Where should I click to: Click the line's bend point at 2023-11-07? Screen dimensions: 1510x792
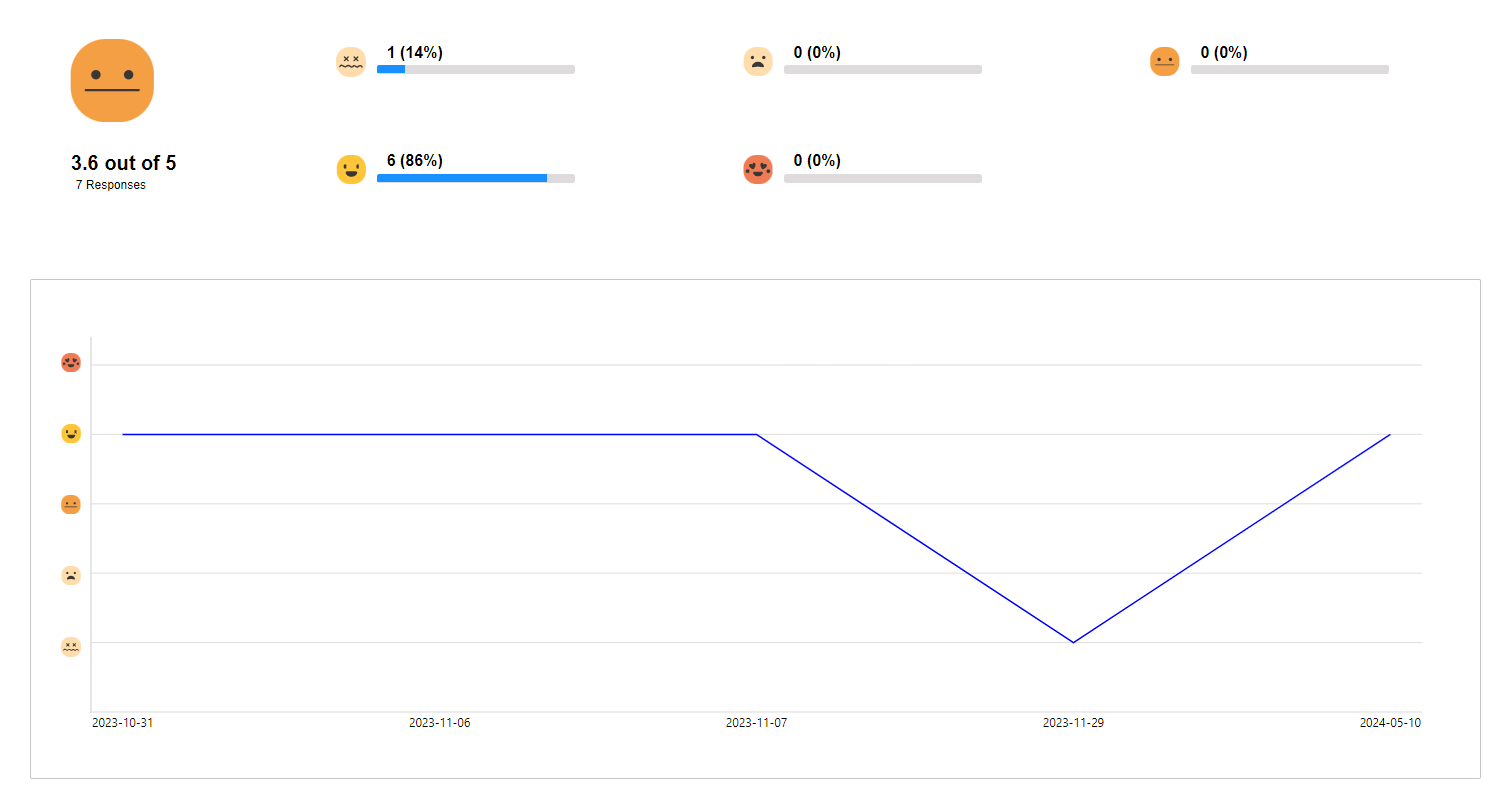pyautogui.click(x=756, y=434)
